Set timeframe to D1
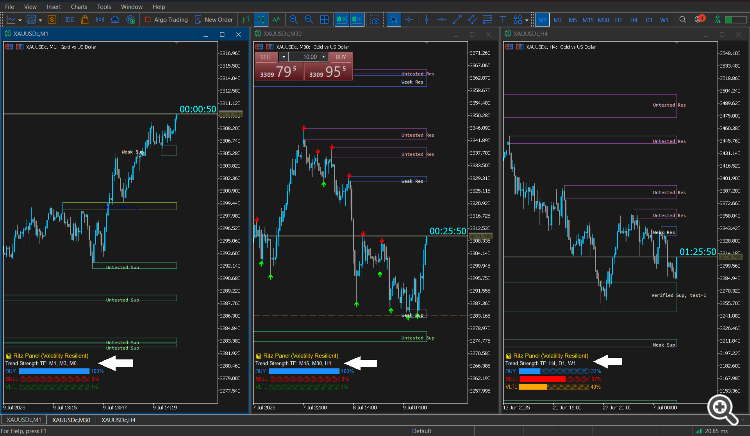750x436 pixels. [649, 20]
